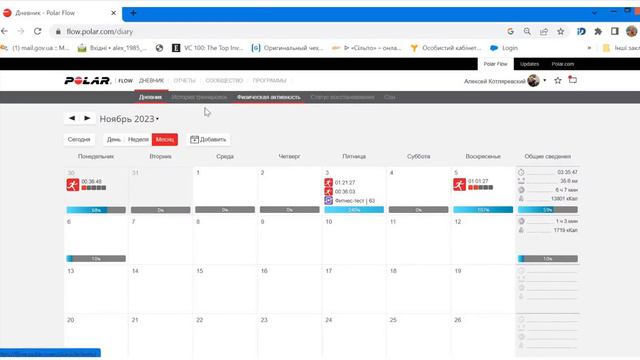640x360 pixels.
Task: Open the running workout icon on October 30
Action: tap(73, 185)
